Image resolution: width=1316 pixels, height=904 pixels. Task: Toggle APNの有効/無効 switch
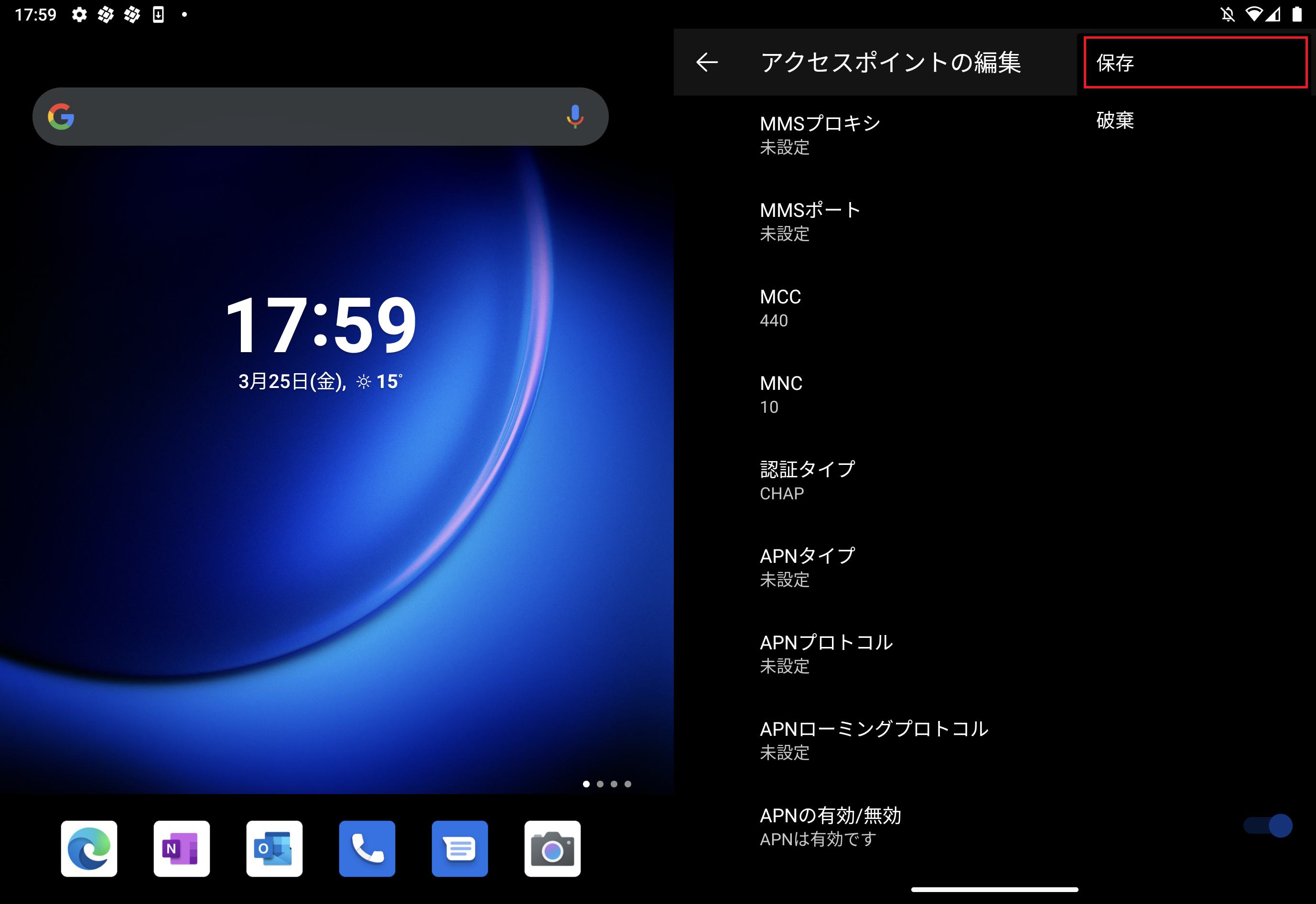(1267, 826)
